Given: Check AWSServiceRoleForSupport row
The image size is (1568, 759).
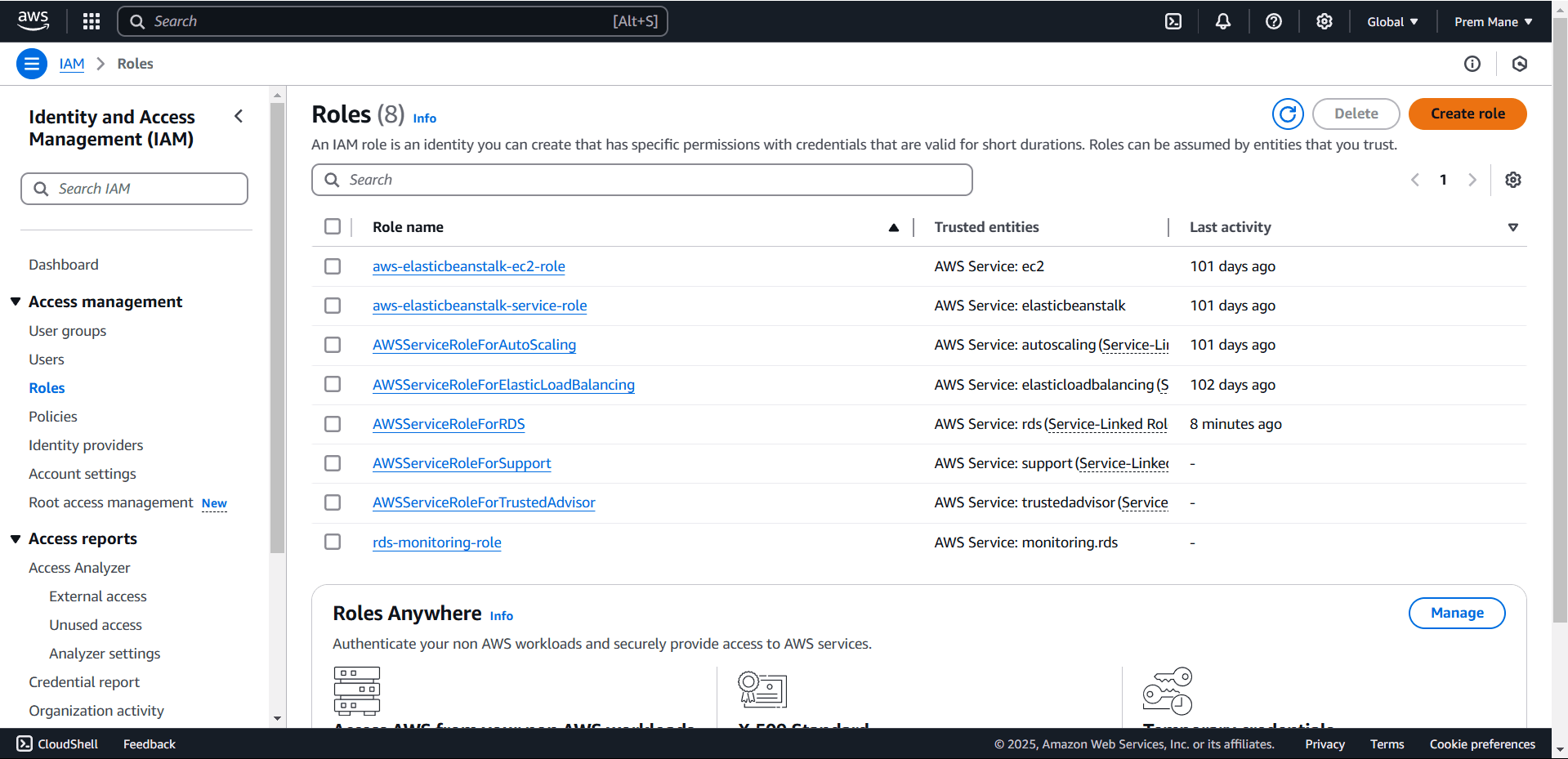Looking at the screenshot, I should (x=333, y=463).
